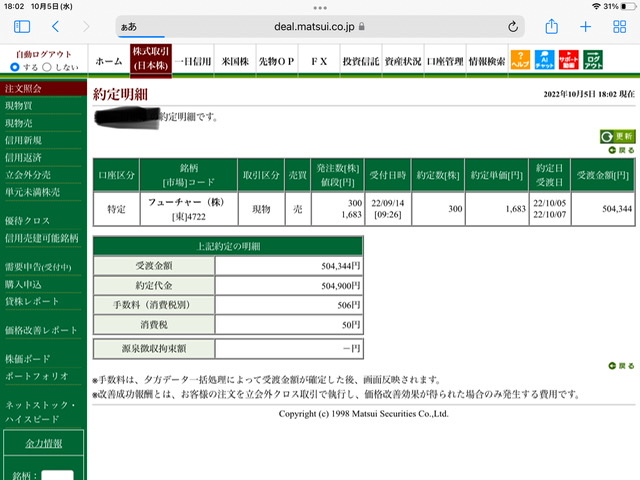Open the 情報検索 tab
Image resolution: width=640 pixels, height=480 pixels.
tap(487, 61)
